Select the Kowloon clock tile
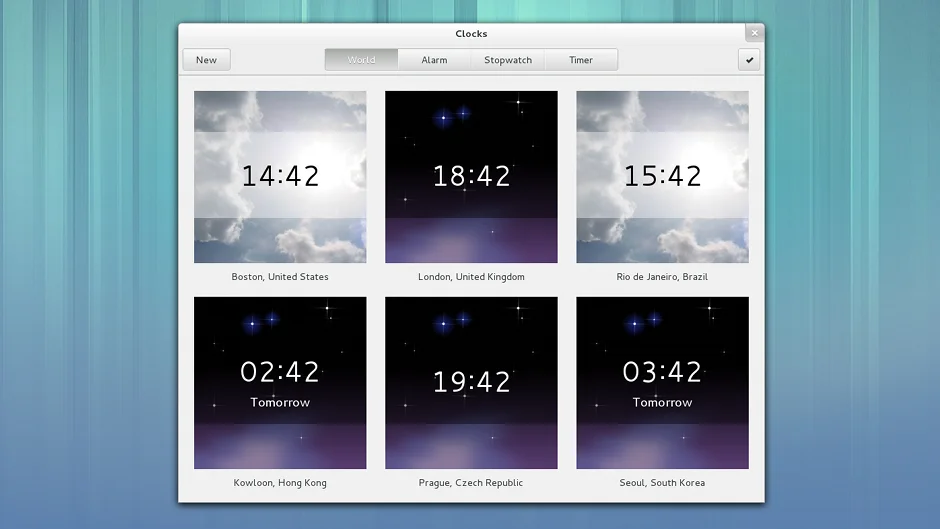This screenshot has width=940, height=529. [x=280, y=383]
